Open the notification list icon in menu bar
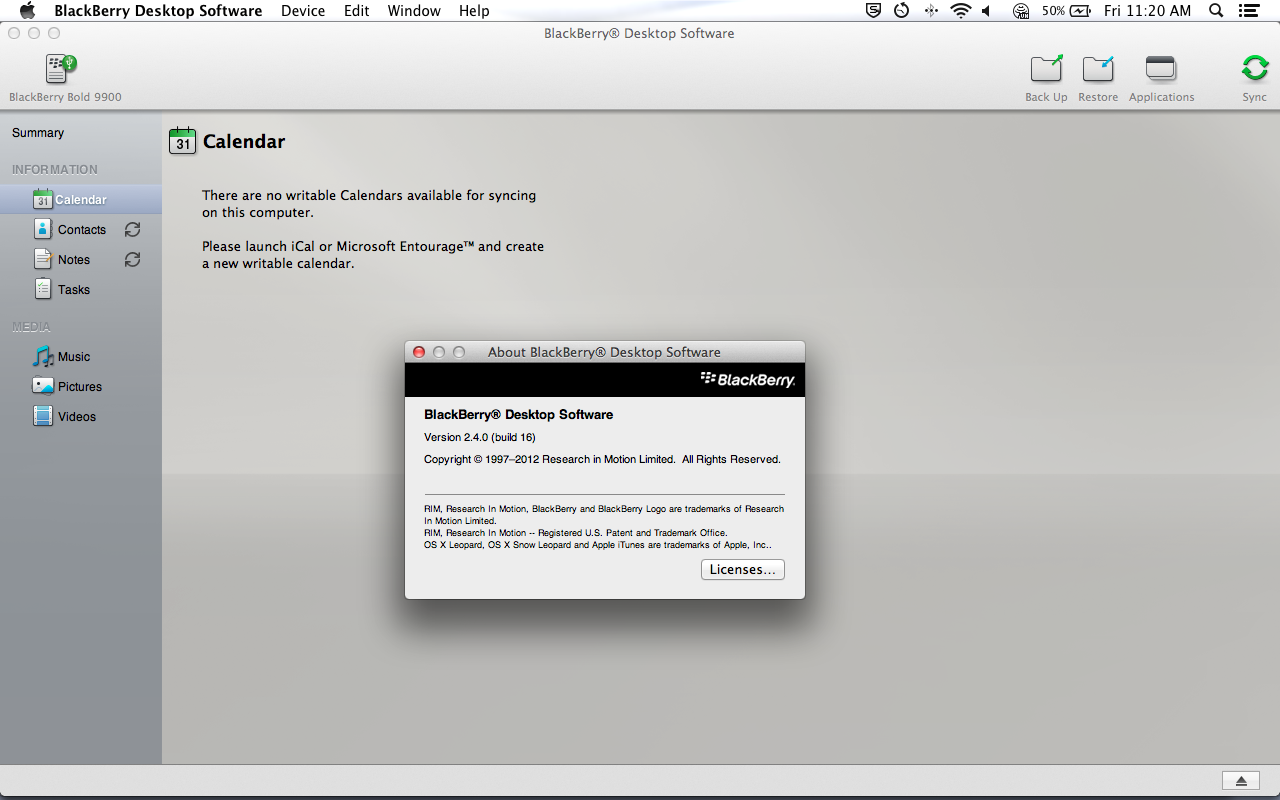Viewport: 1280px width, 800px height. pyautogui.click(x=1248, y=11)
